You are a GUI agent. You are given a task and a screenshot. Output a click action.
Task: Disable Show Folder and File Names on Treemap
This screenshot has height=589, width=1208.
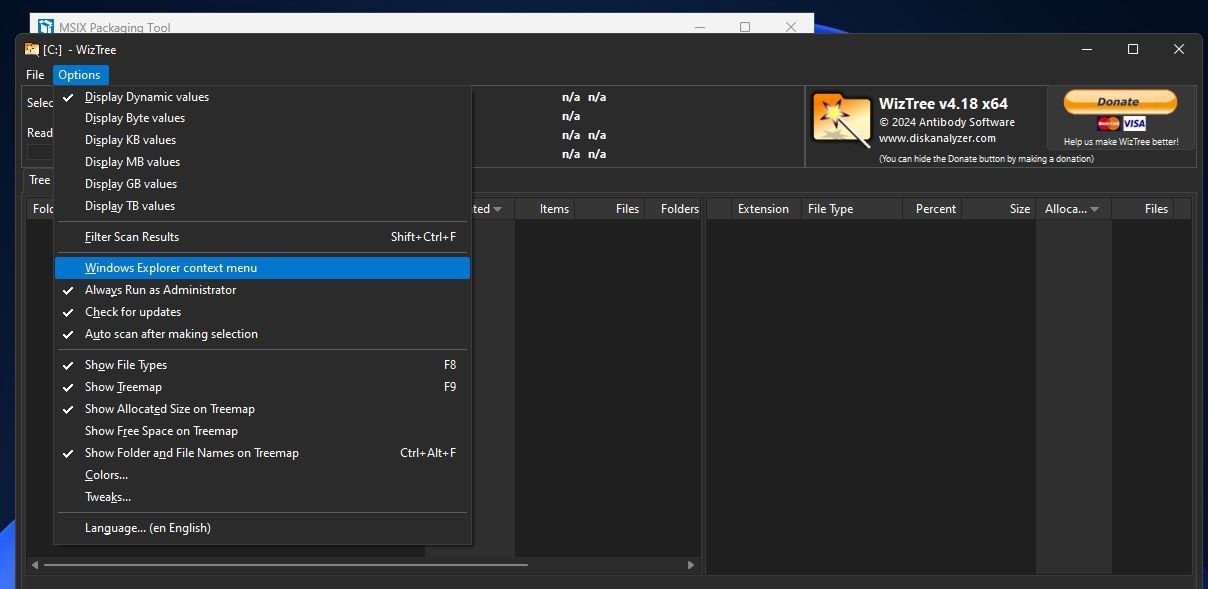coord(192,452)
